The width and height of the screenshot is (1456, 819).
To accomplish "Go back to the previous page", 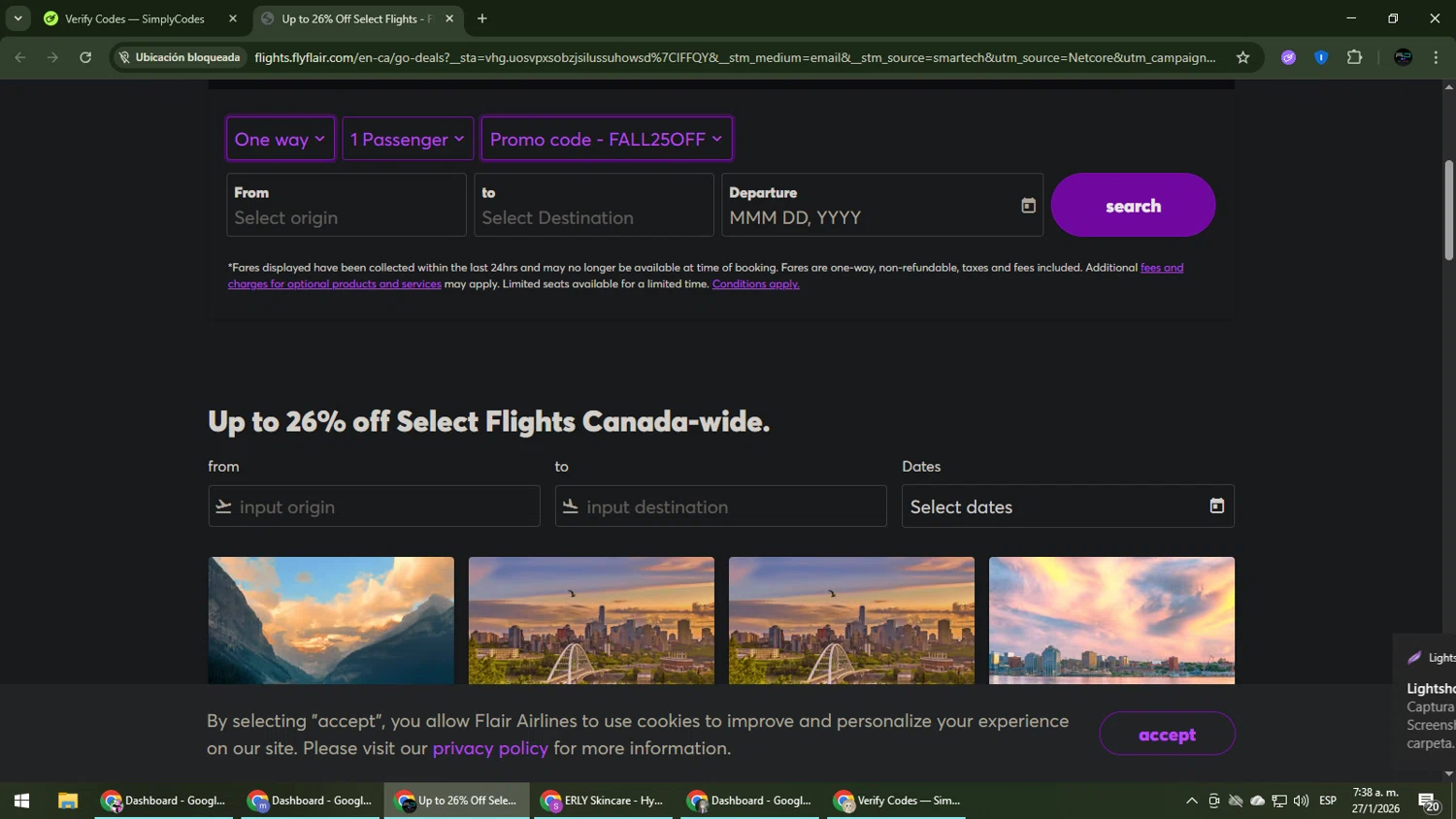I will point(20,57).
